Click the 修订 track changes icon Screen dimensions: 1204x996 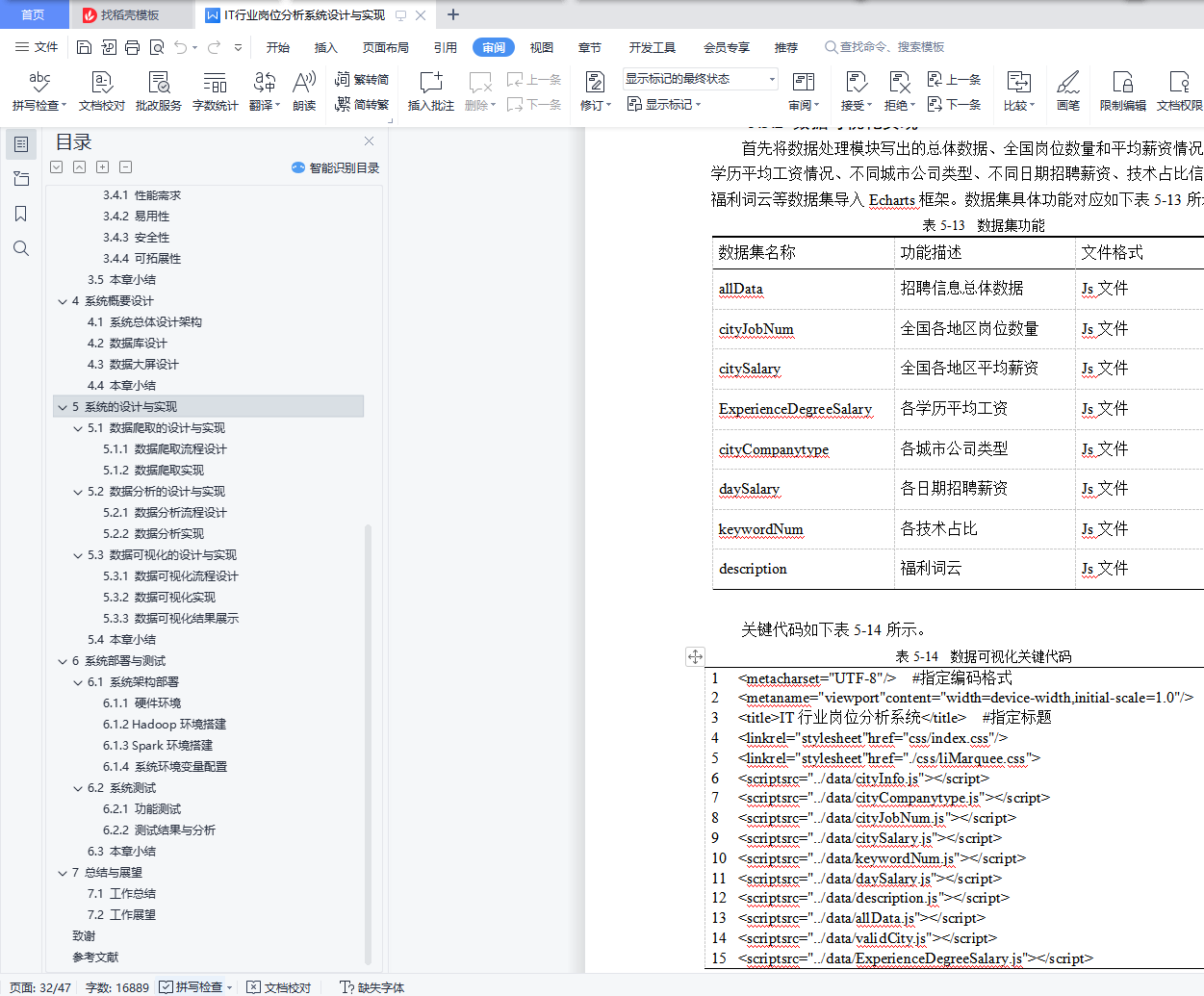coord(595,82)
